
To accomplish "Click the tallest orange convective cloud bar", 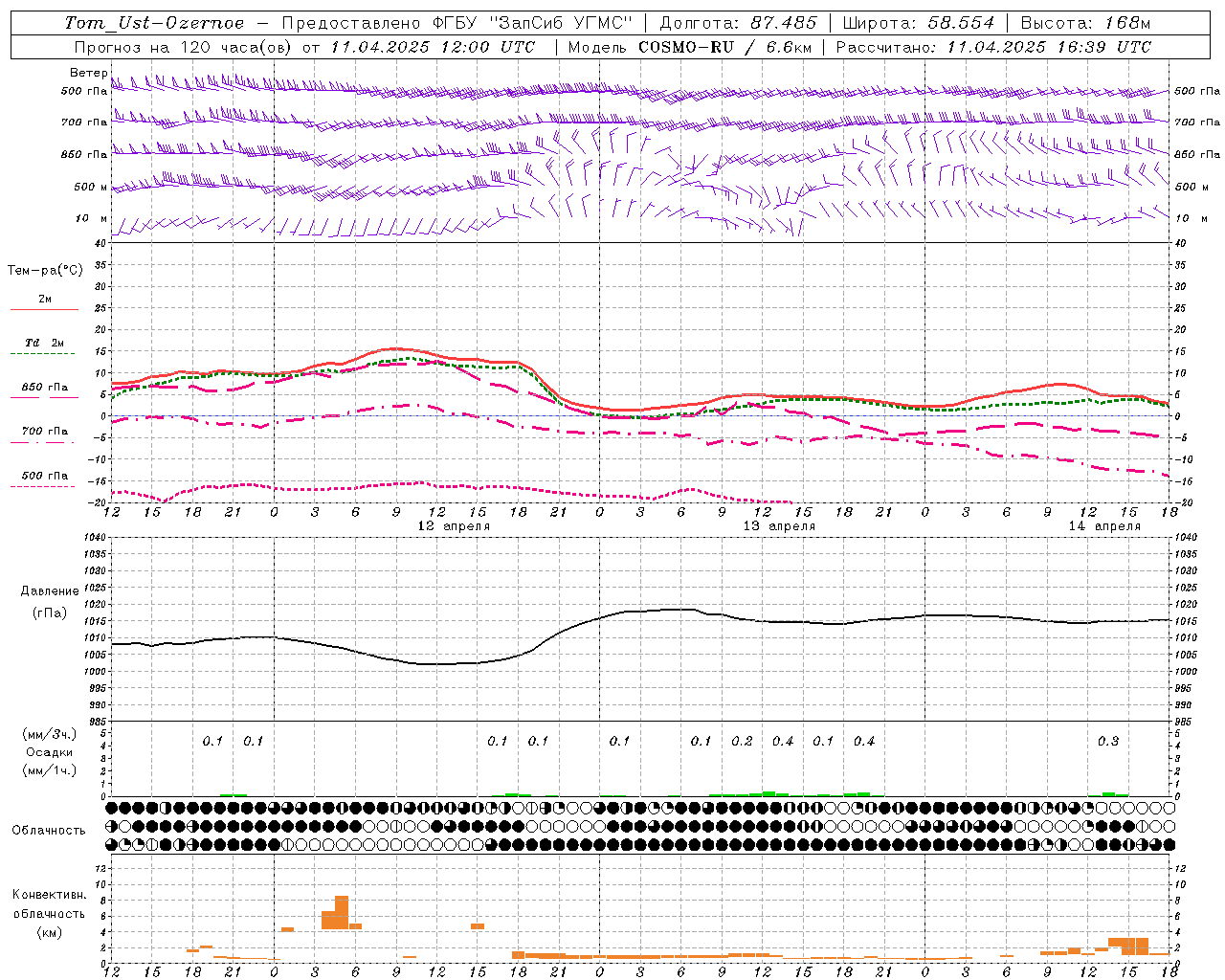I will (x=342, y=913).
